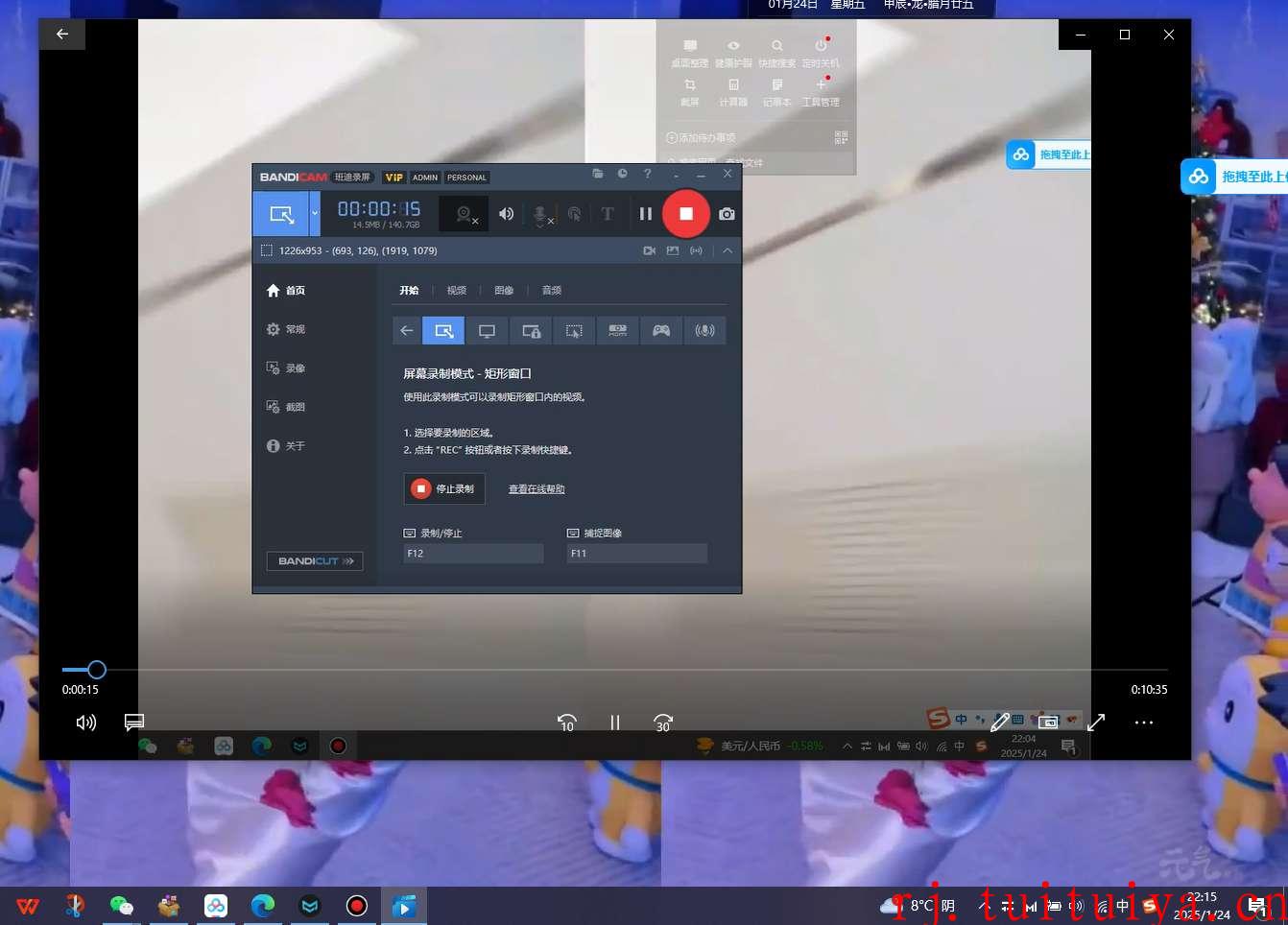
Task: Open Bandicam help question mark
Action: (x=648, y=174)
